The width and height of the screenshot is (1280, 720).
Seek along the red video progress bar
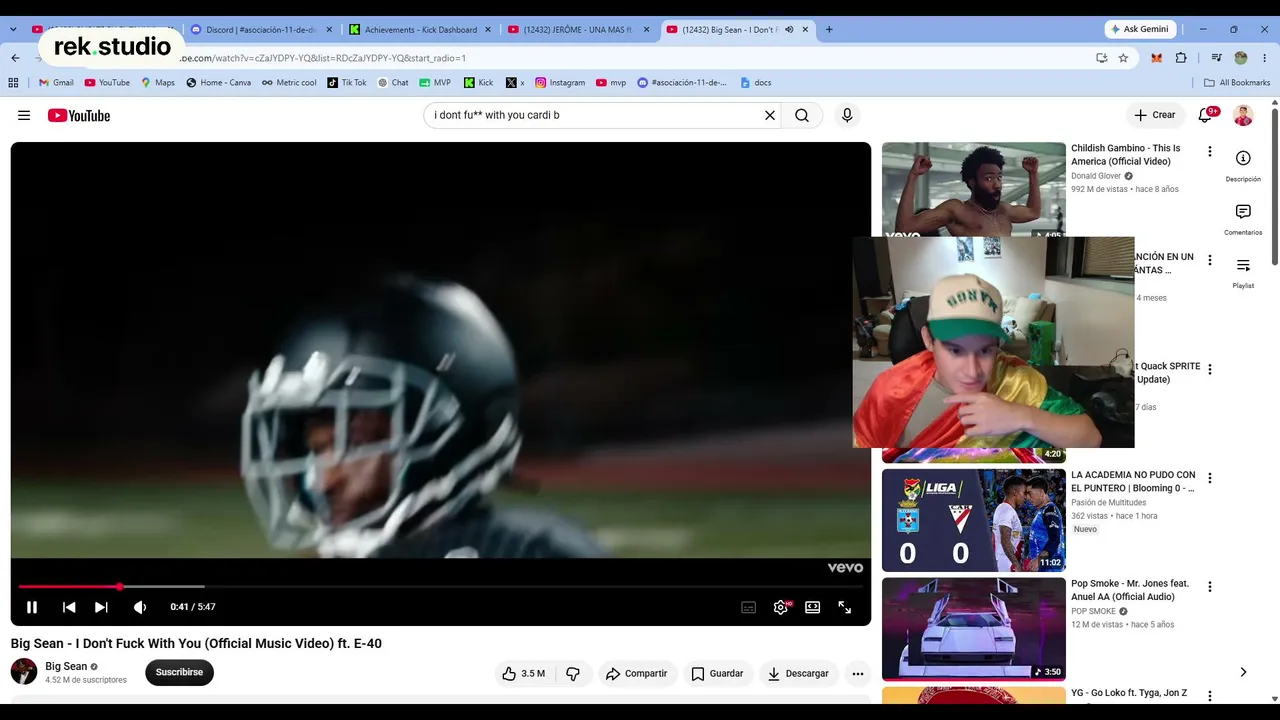point(440,586)
